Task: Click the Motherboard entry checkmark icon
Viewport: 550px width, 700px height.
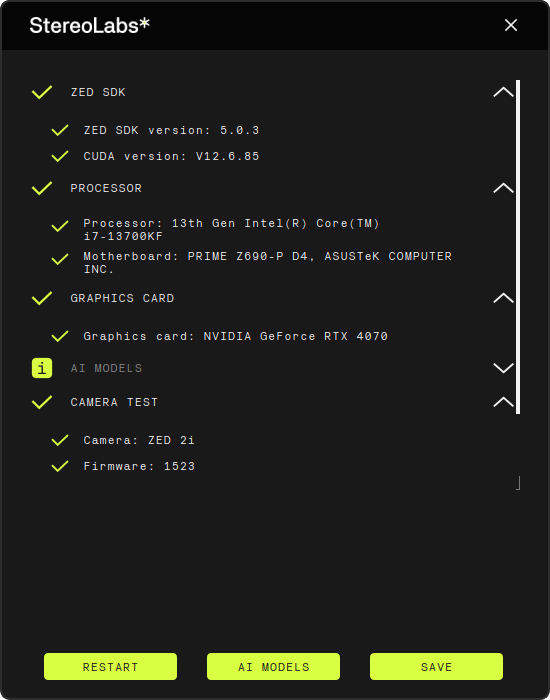Action: click(x=60, y=259)
